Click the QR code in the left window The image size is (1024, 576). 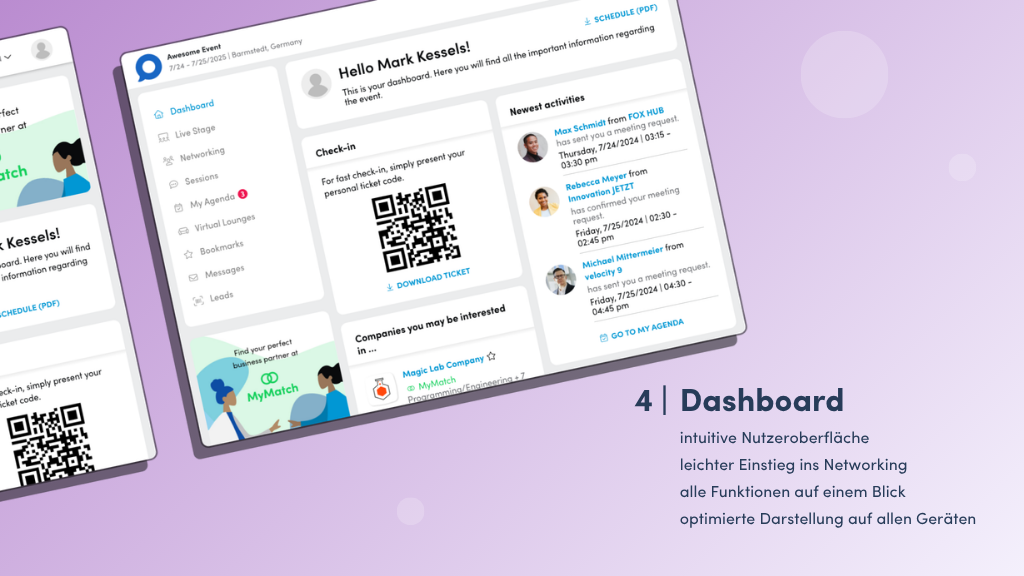point(50,446)
